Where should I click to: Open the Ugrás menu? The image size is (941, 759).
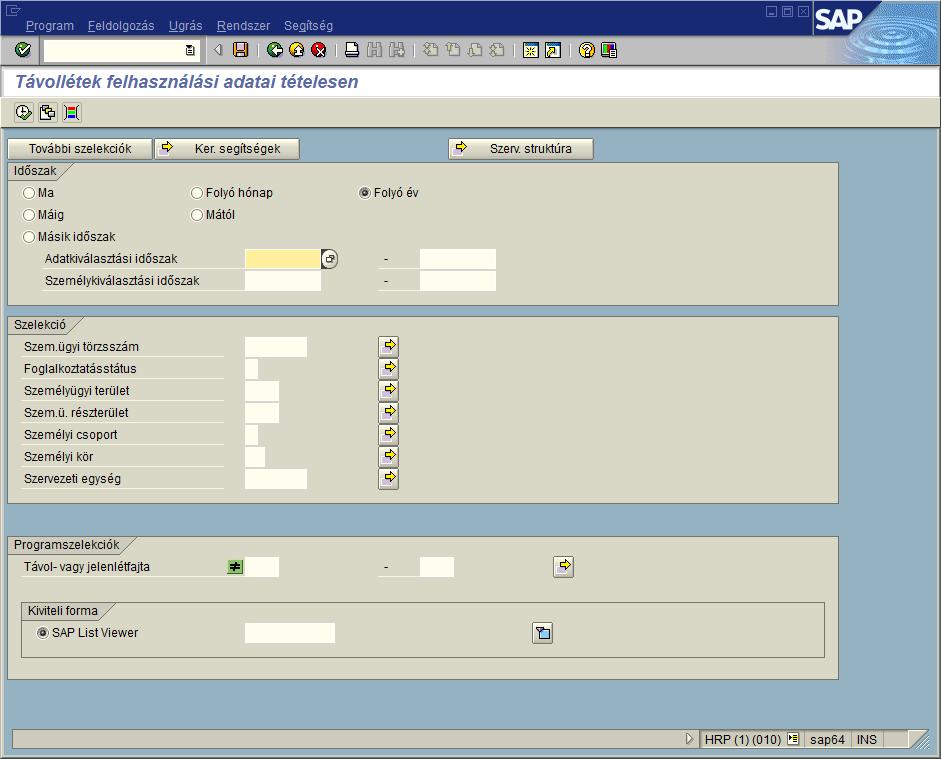[185, 26]
